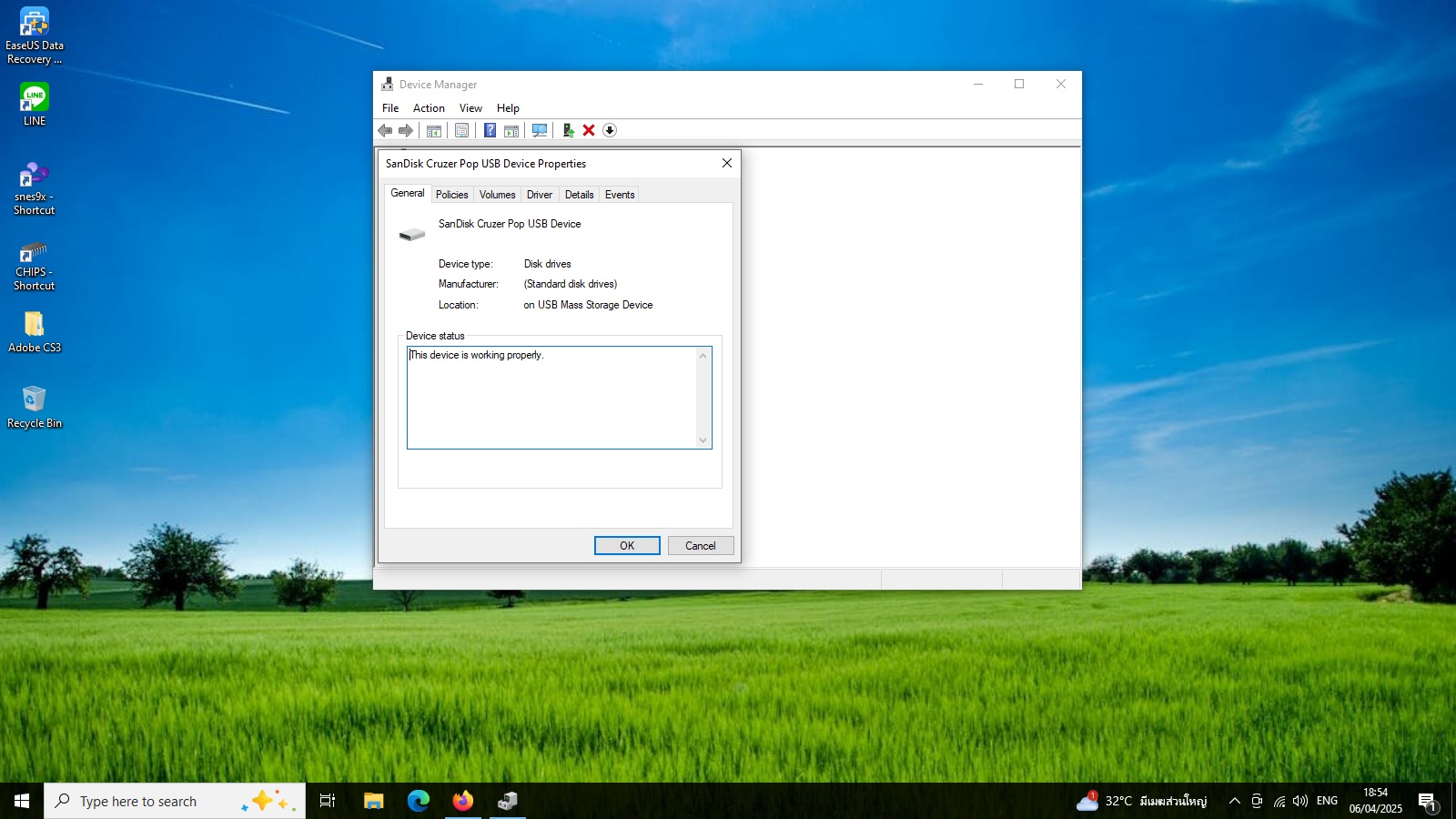Select the Adobe CS3 folder icon
The image size is (1456, 819).
pyautogui.click(x=35, y=332)
